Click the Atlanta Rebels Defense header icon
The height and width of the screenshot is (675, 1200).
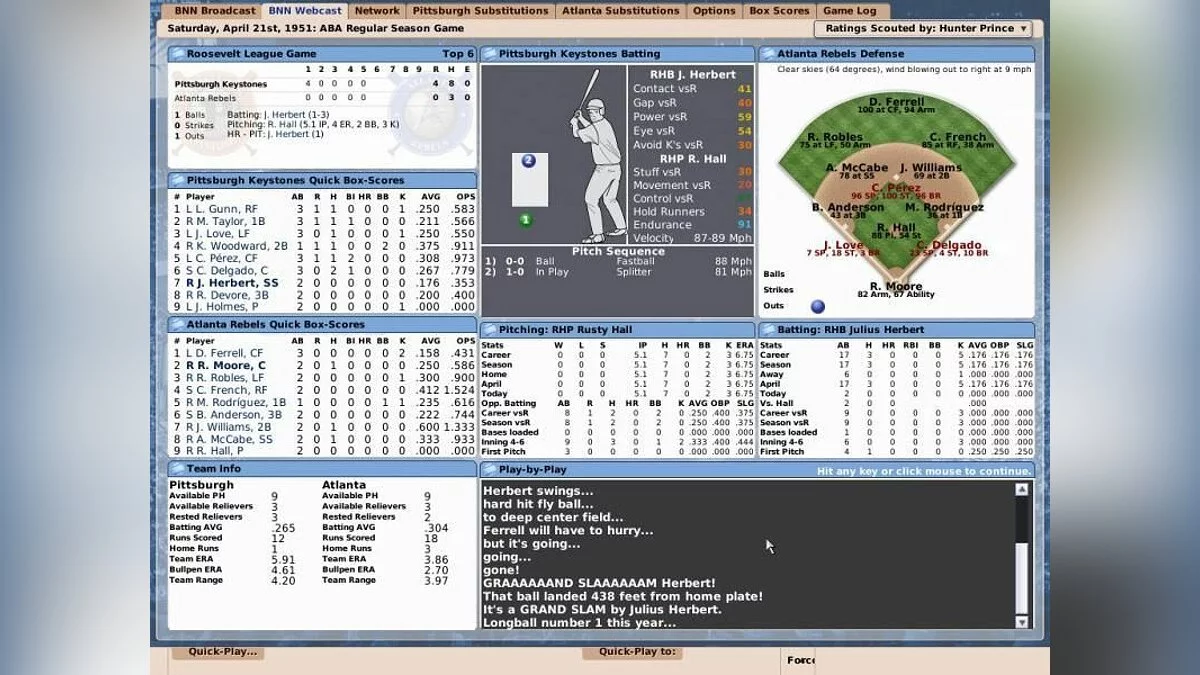coord(767,54)
